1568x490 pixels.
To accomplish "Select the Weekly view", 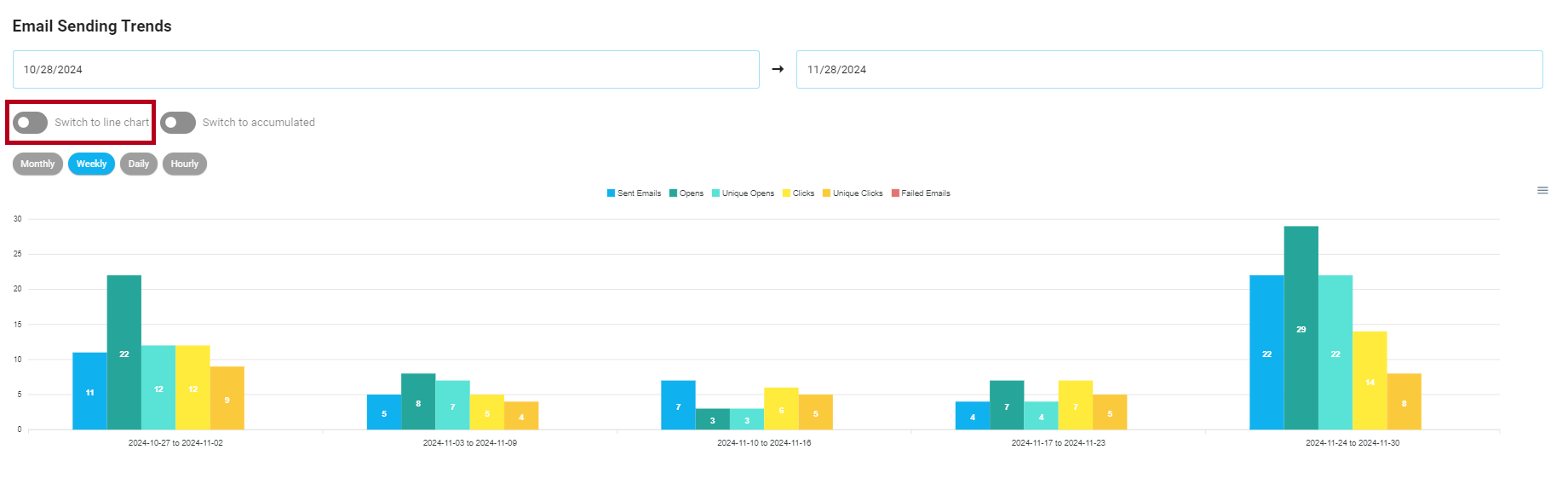I will tap(91, 164).
